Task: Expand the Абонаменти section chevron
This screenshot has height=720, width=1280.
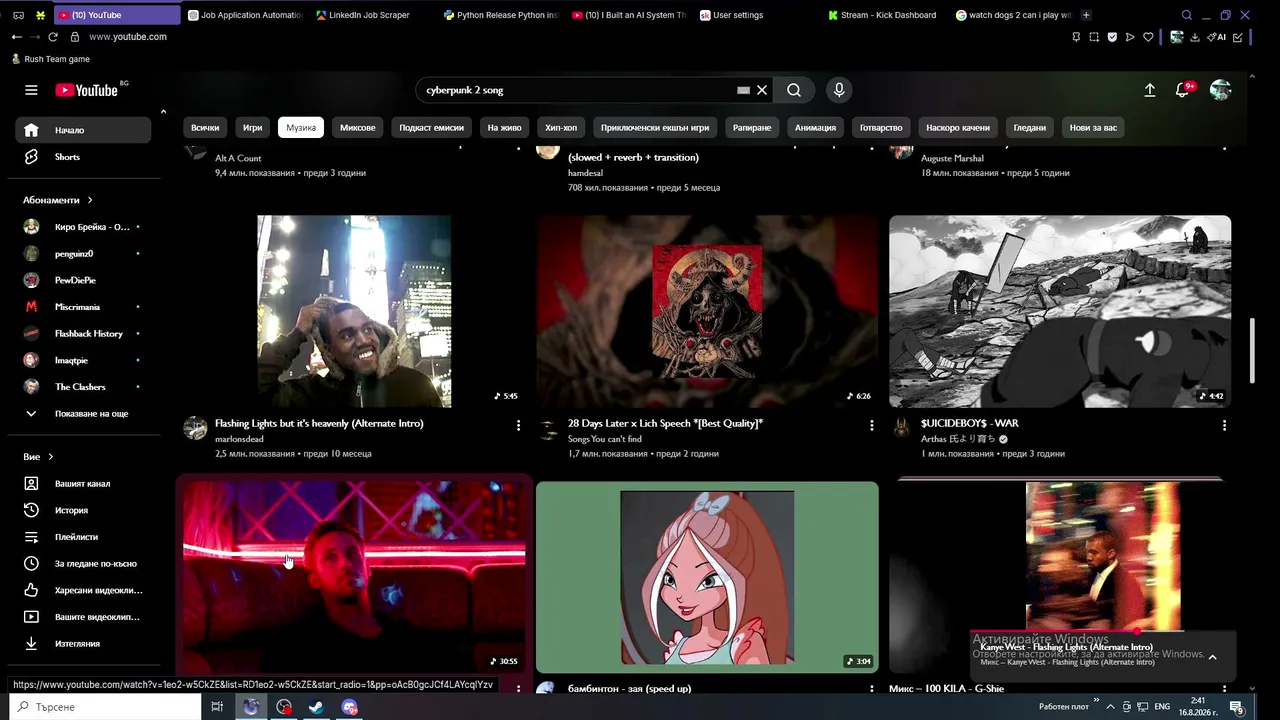Action: [x=90, y=200]
